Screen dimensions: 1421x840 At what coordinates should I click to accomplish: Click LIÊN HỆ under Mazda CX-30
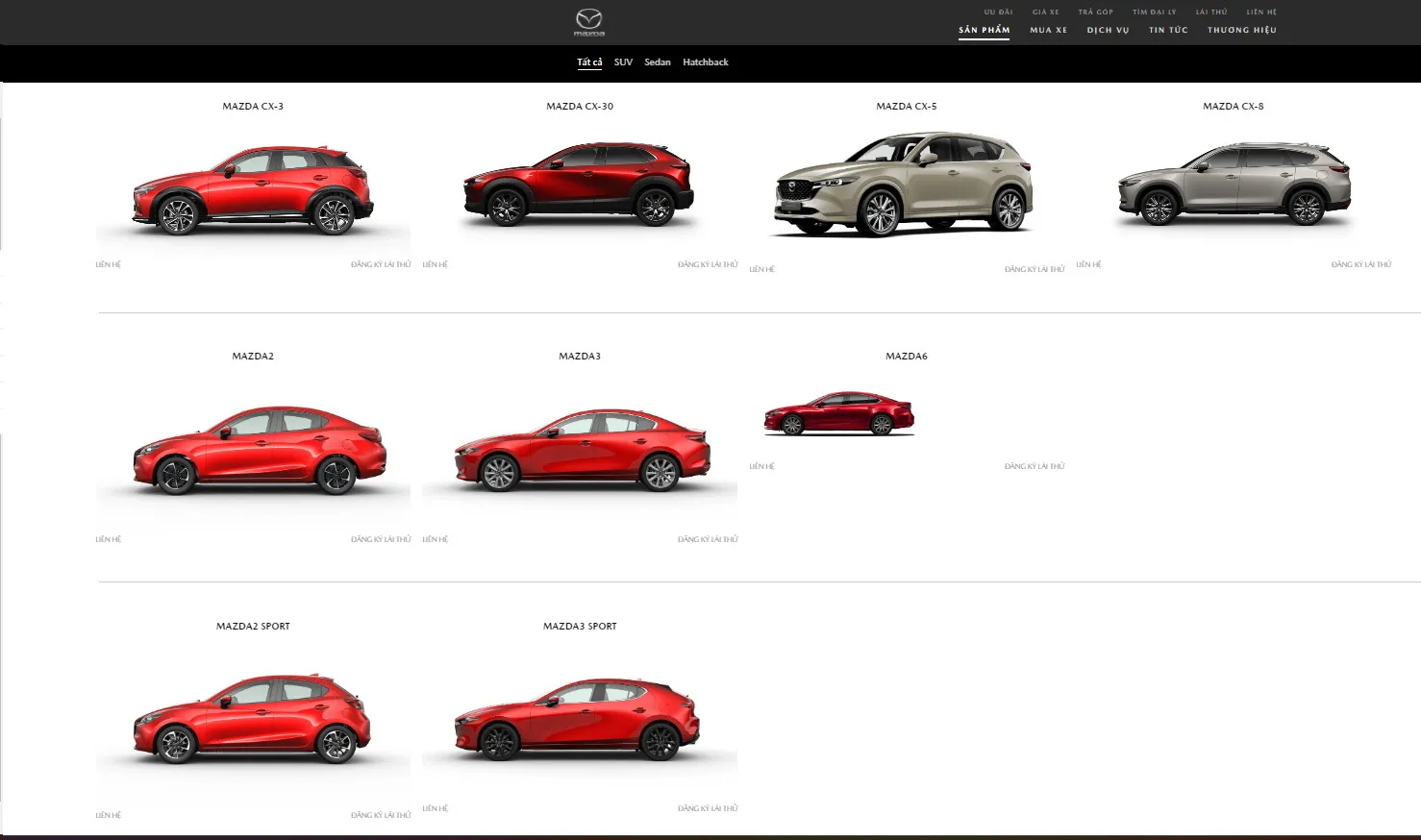pyautogui.click(x=436, y=264)
